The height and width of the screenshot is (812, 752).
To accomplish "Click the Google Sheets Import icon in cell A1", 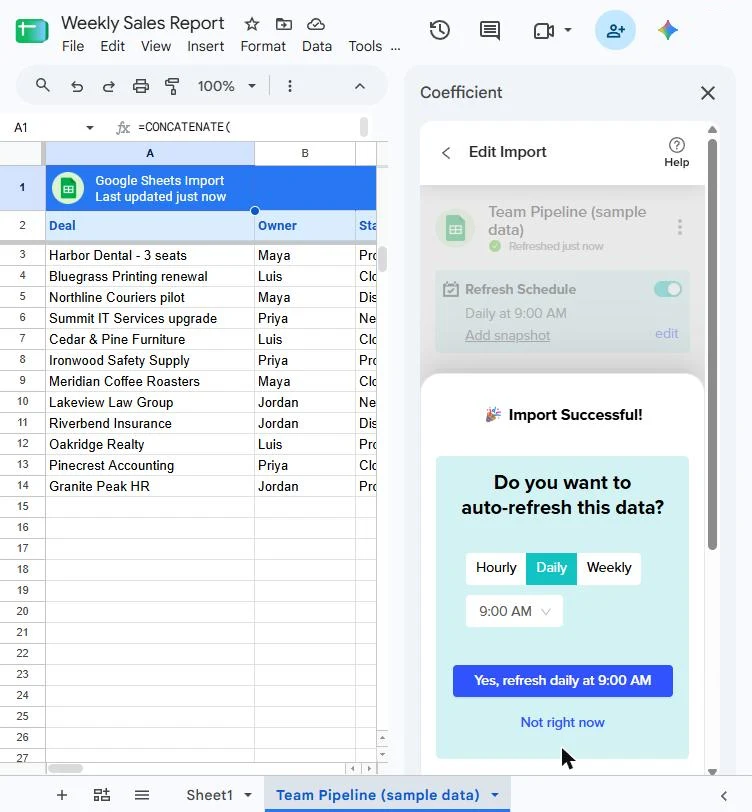I will 68,188.
